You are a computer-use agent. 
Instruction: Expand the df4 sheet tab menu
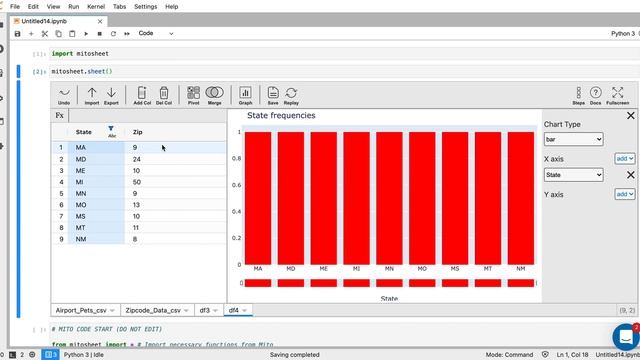point(244,311)
